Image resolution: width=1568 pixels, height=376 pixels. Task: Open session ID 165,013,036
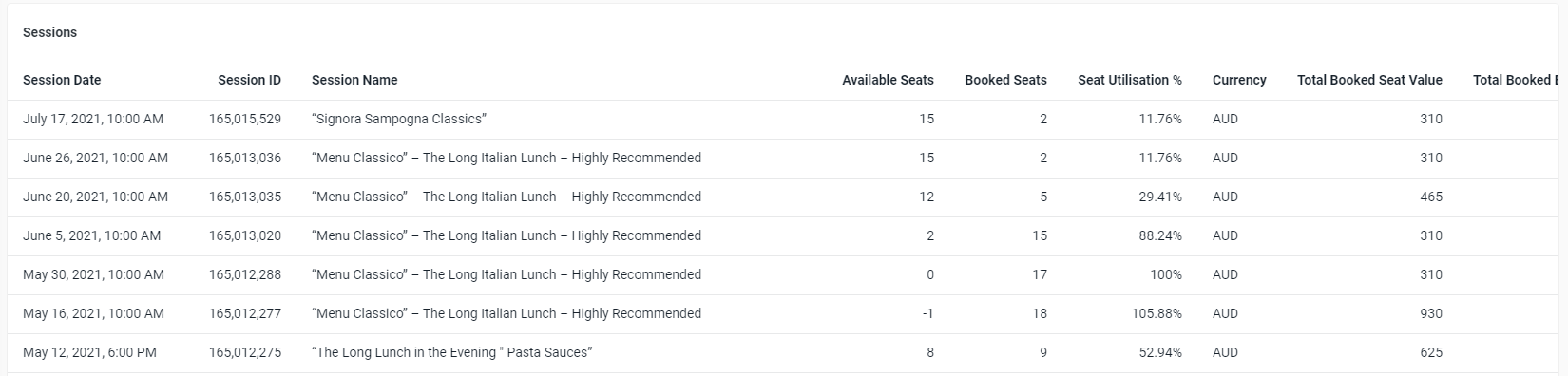click(245, 158)
